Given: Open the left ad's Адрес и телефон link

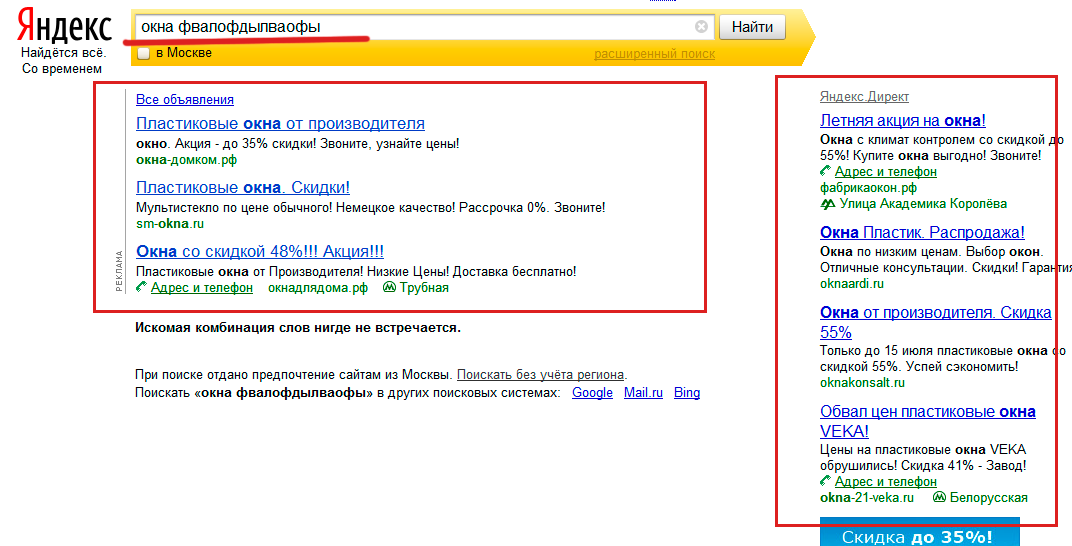Looking at the screenshot, I should (202, 288).
